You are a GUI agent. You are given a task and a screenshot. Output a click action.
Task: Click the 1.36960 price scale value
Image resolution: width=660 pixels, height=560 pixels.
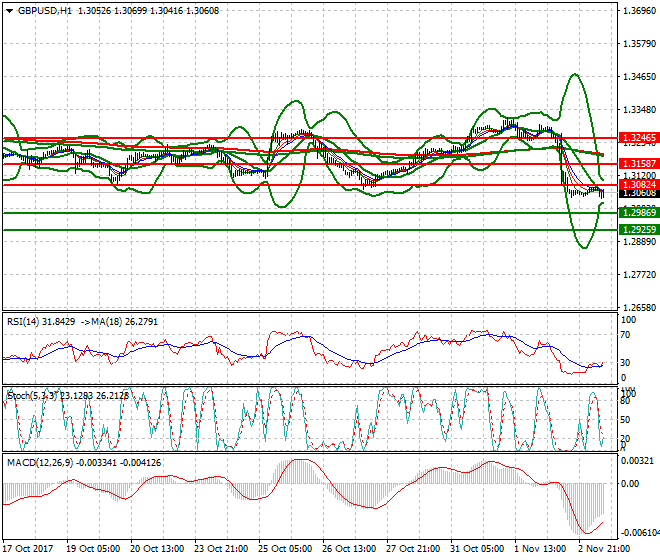click(x=639, y=11)
